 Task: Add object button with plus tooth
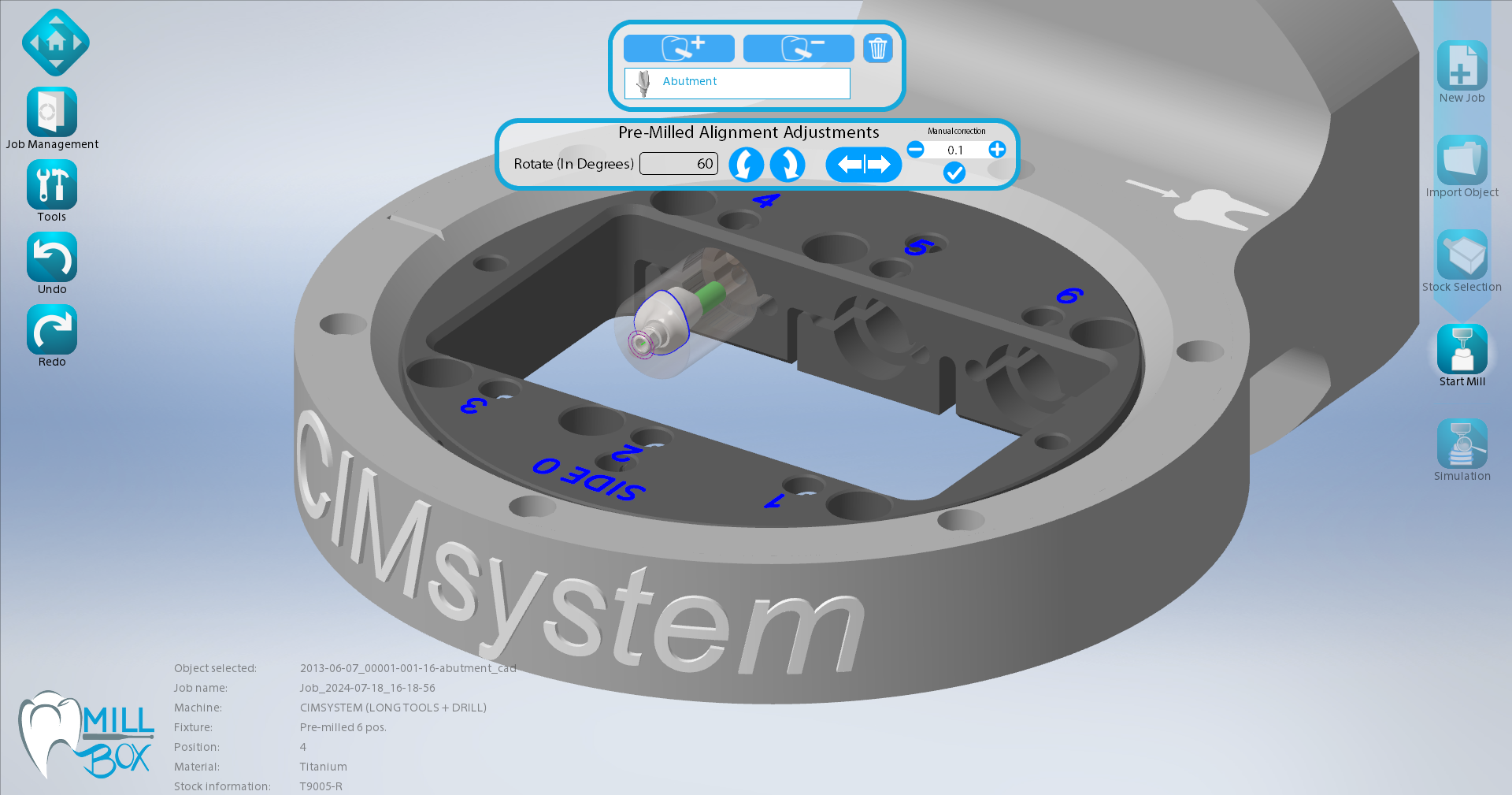679,48
